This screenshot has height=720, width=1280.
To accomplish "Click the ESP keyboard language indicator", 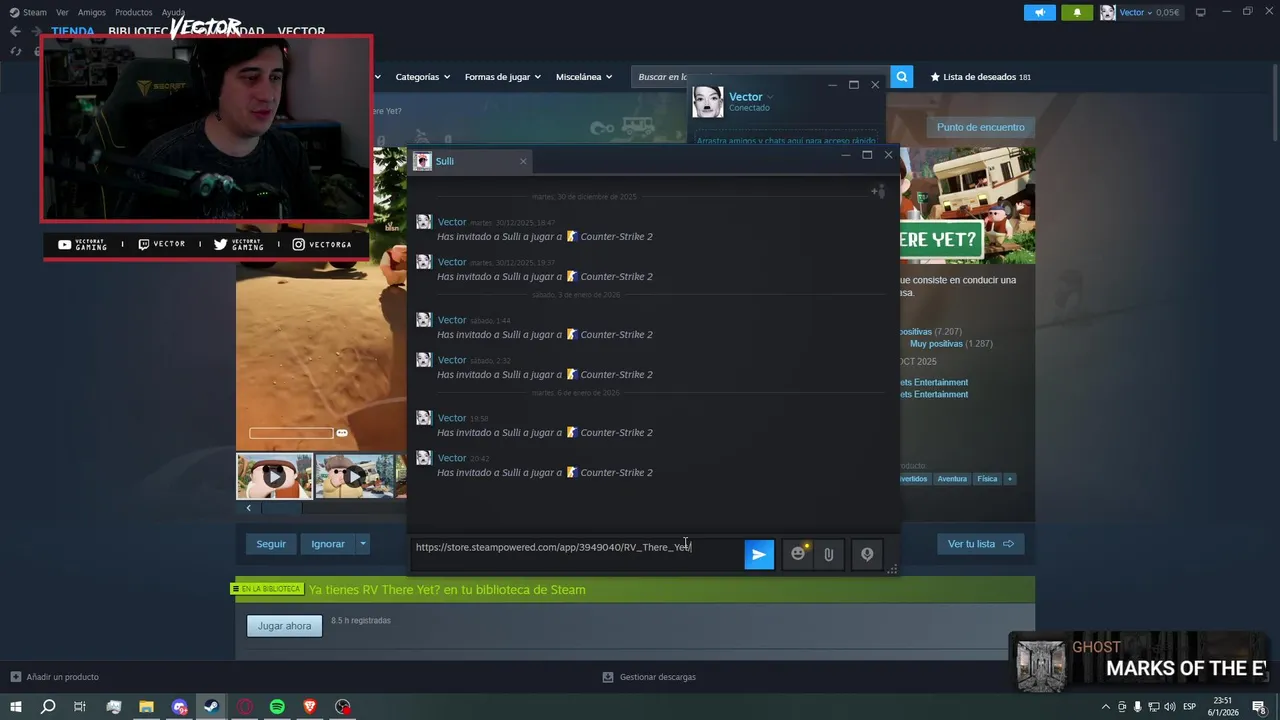I will tap(1190, 707).
